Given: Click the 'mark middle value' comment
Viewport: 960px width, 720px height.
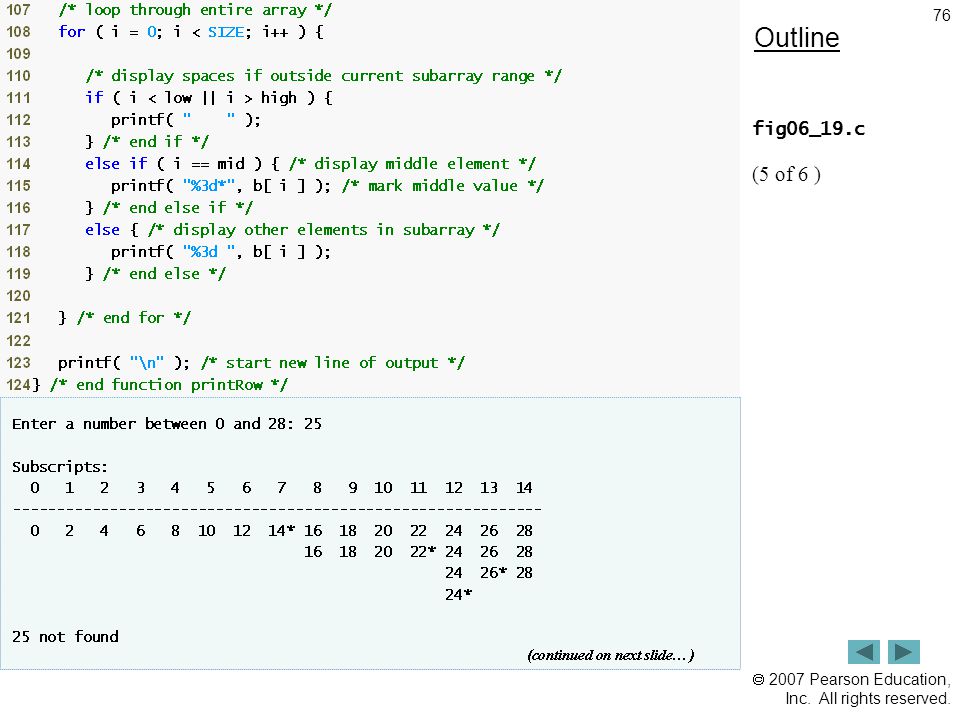Looking at the screenshot, I should tap(442, 186).
